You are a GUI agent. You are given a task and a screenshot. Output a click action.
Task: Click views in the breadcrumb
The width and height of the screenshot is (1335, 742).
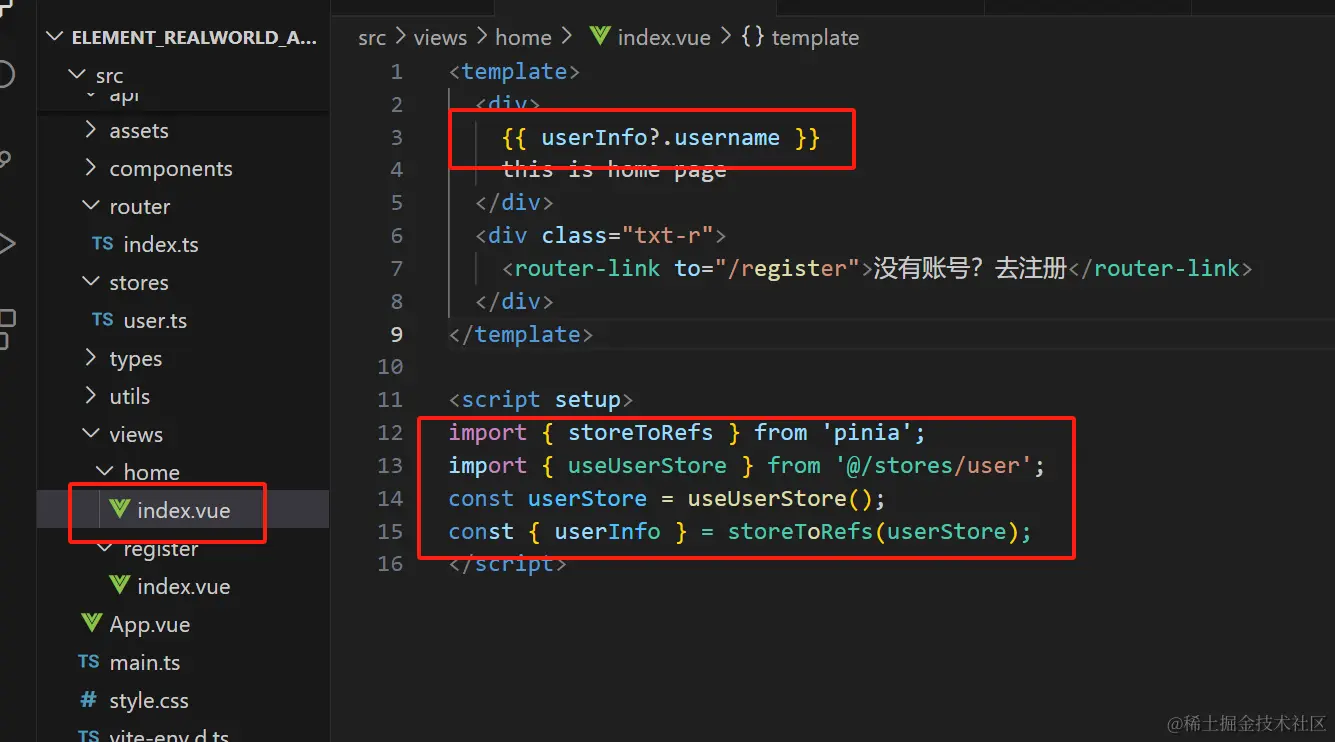(x=440, y=38)
